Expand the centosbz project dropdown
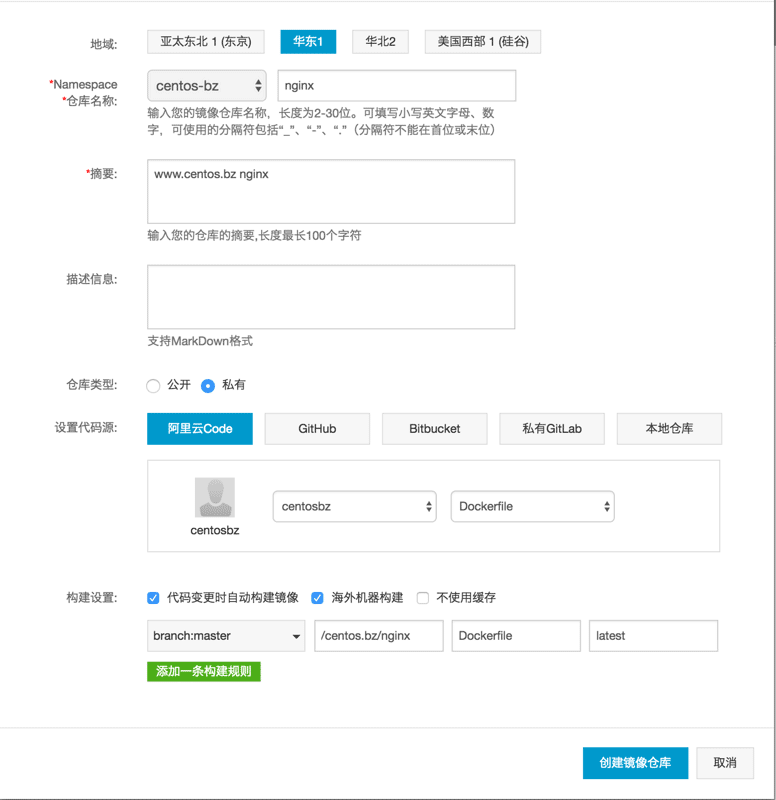 pyautogui.click(x=354, y=506)
